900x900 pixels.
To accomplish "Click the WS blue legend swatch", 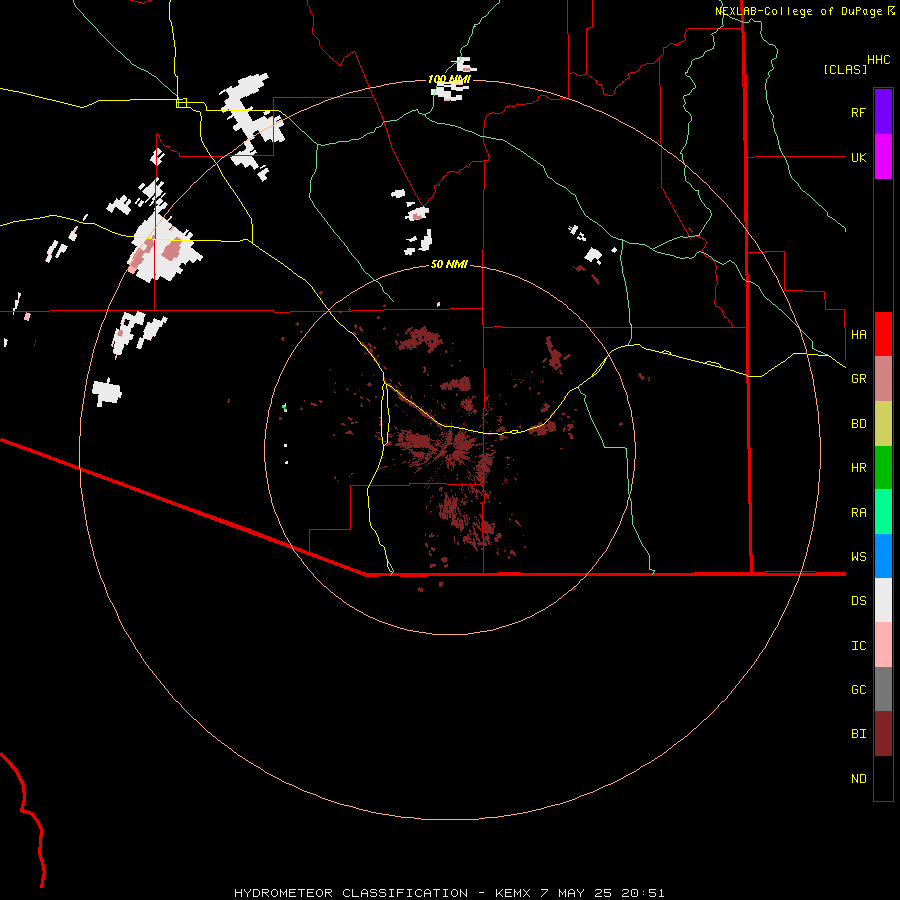I will point(883,556).
